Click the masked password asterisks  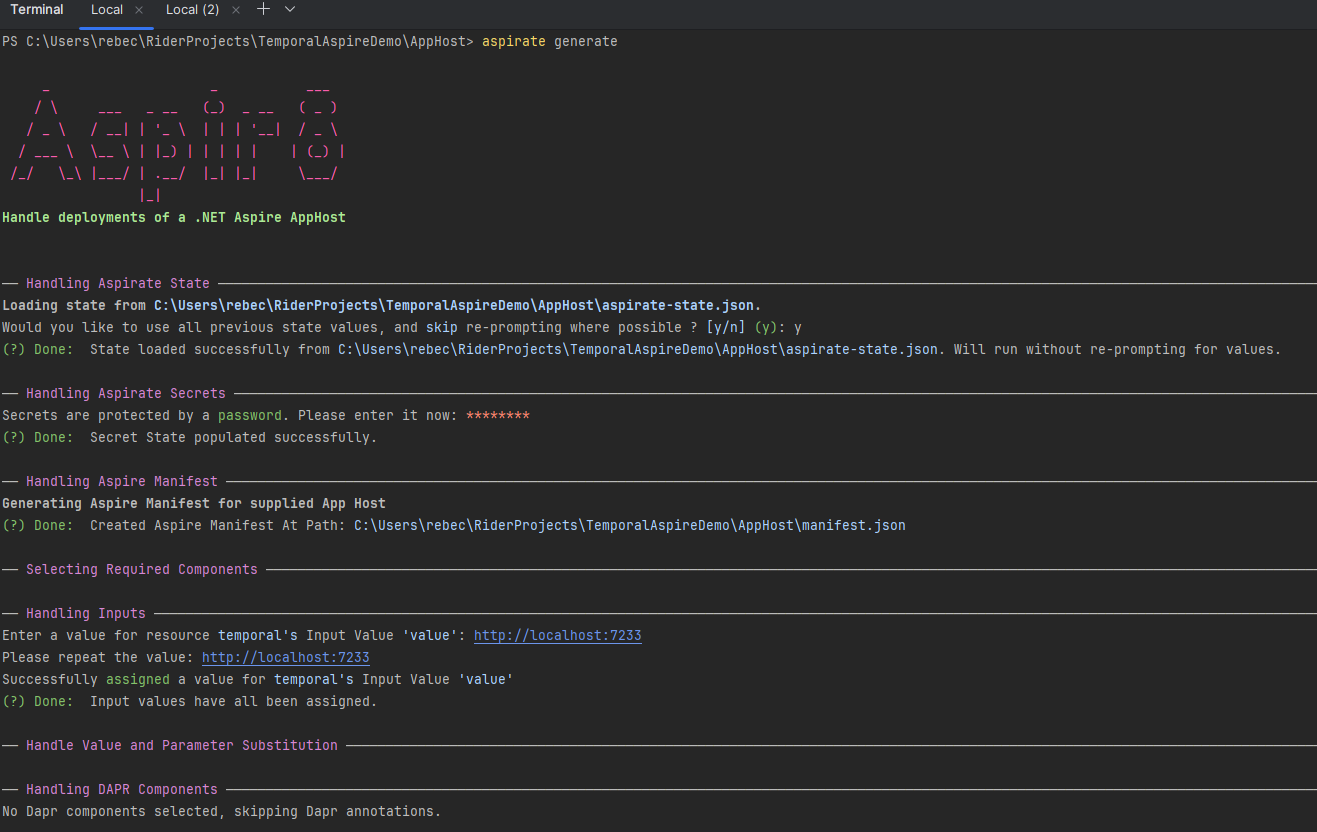coord(498,416)
